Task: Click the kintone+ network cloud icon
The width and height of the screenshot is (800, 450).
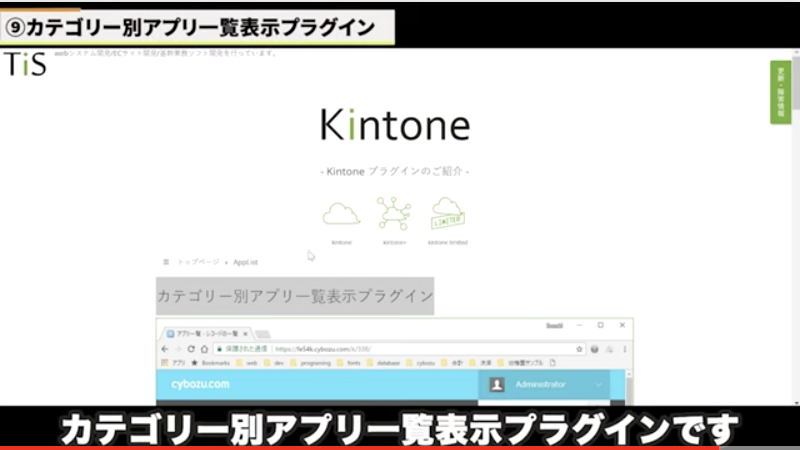Action: [x=394, y=213]
